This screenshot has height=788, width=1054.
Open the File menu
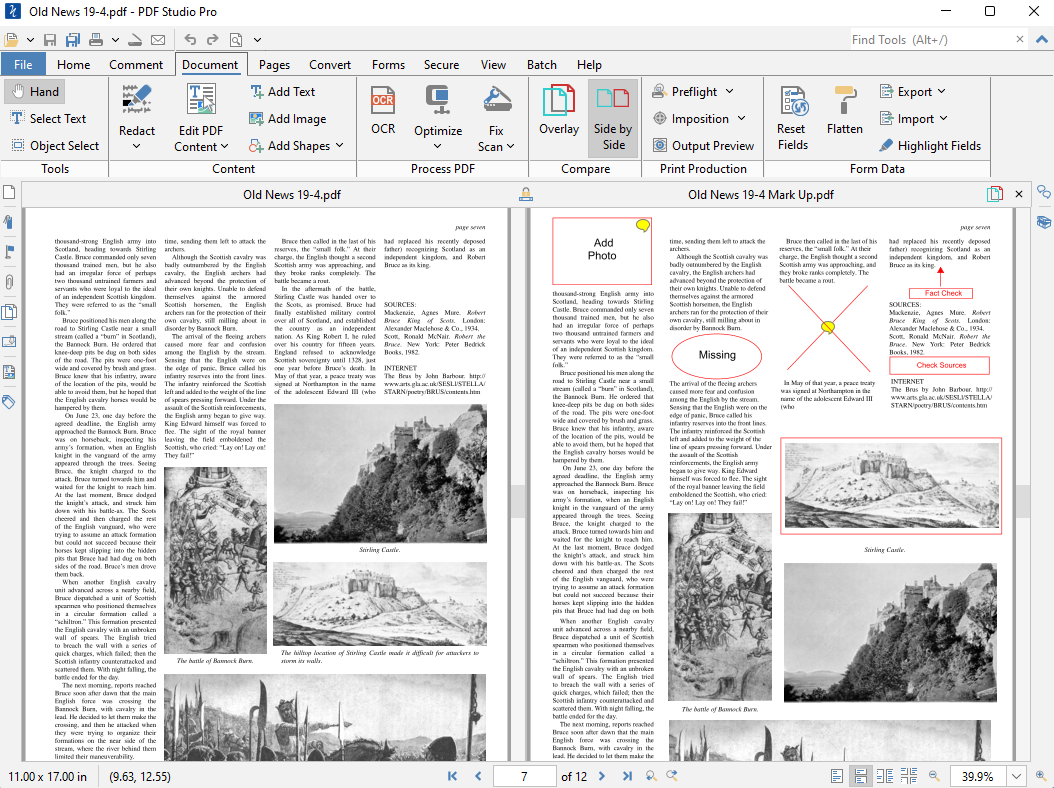pos(23,65)
